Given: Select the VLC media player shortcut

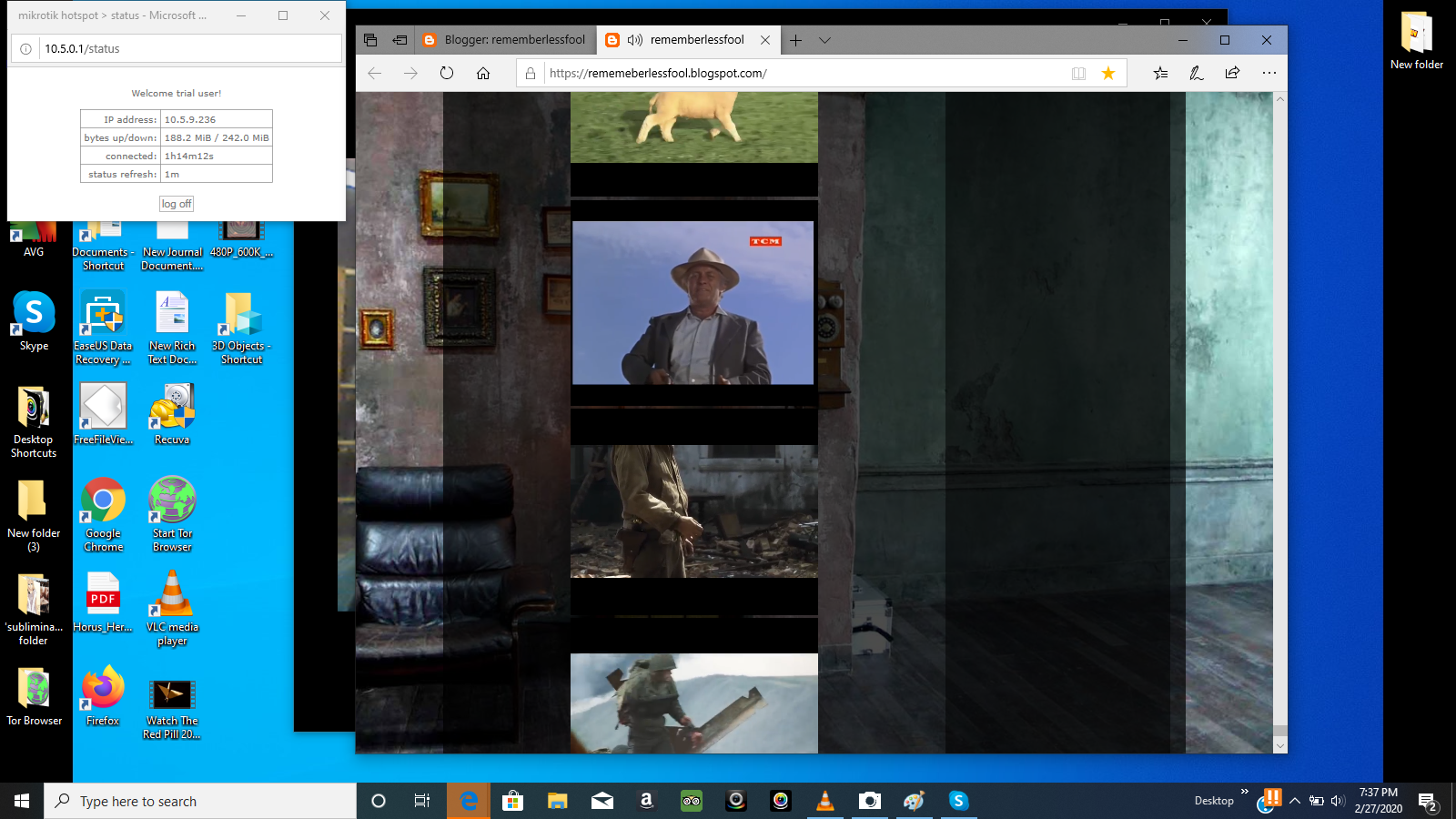Looking at the screenshot, I should pos(172,608).
